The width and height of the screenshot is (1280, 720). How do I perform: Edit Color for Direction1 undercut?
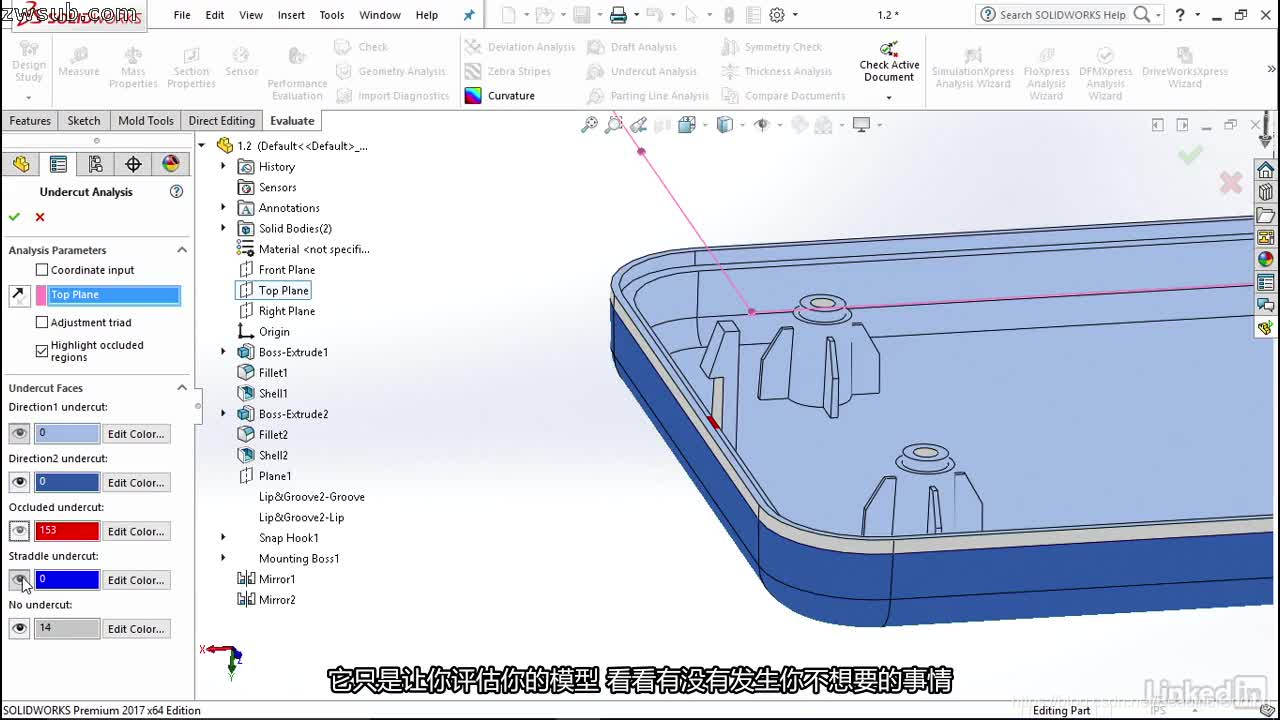(x=136, y=434)
